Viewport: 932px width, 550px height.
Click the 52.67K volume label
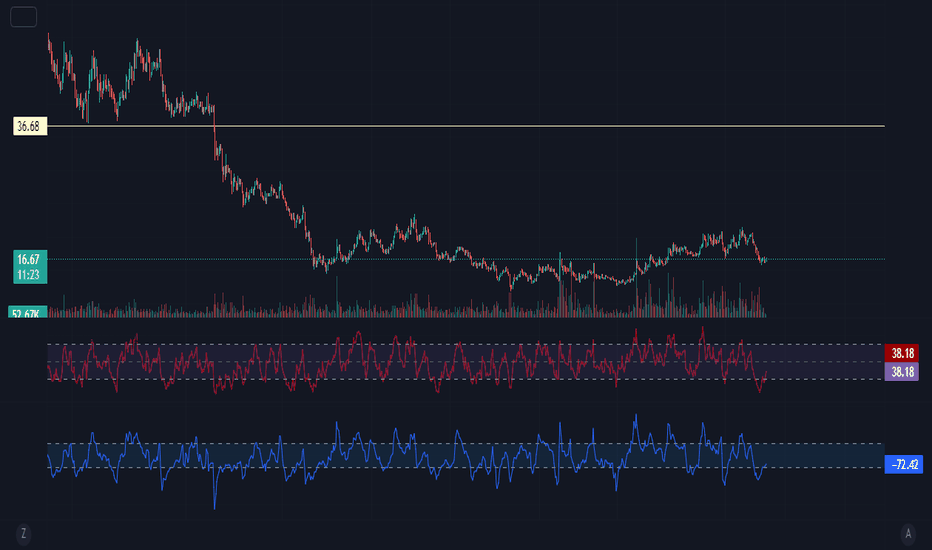click(x=27, y=312)
